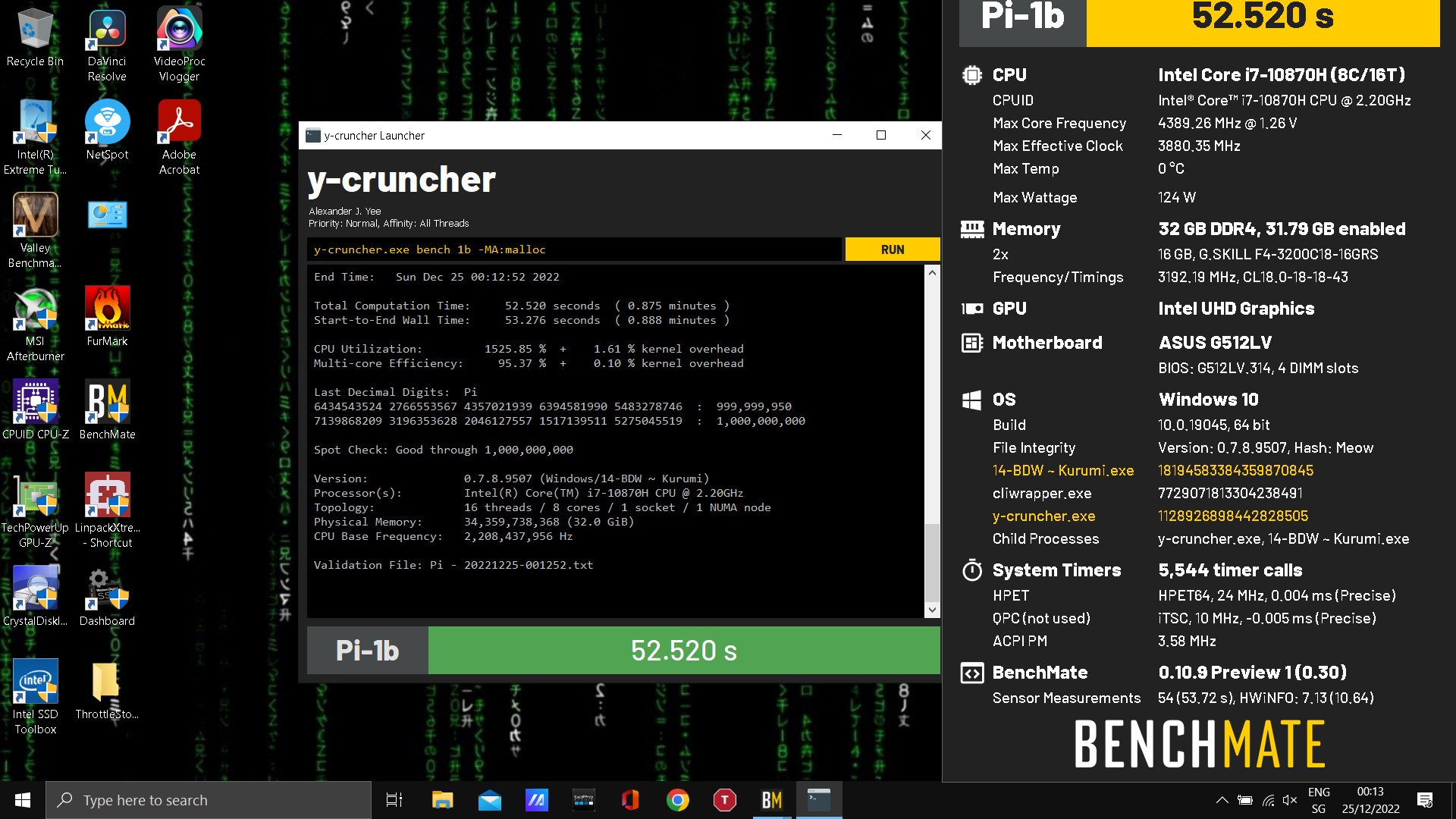Open DaVinci Resolve desktop shortcut
The image size is (1456, 819).
(107, 45)
